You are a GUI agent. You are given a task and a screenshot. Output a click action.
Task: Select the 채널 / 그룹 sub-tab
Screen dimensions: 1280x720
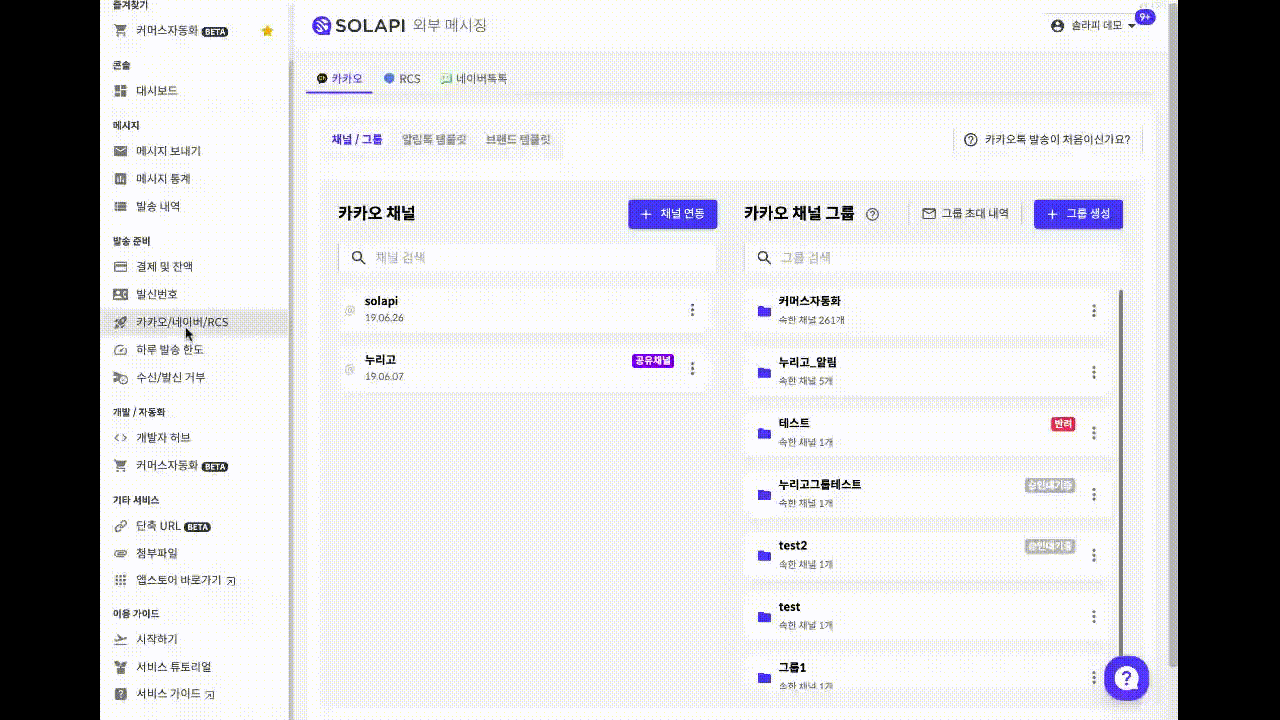point(357,140)
